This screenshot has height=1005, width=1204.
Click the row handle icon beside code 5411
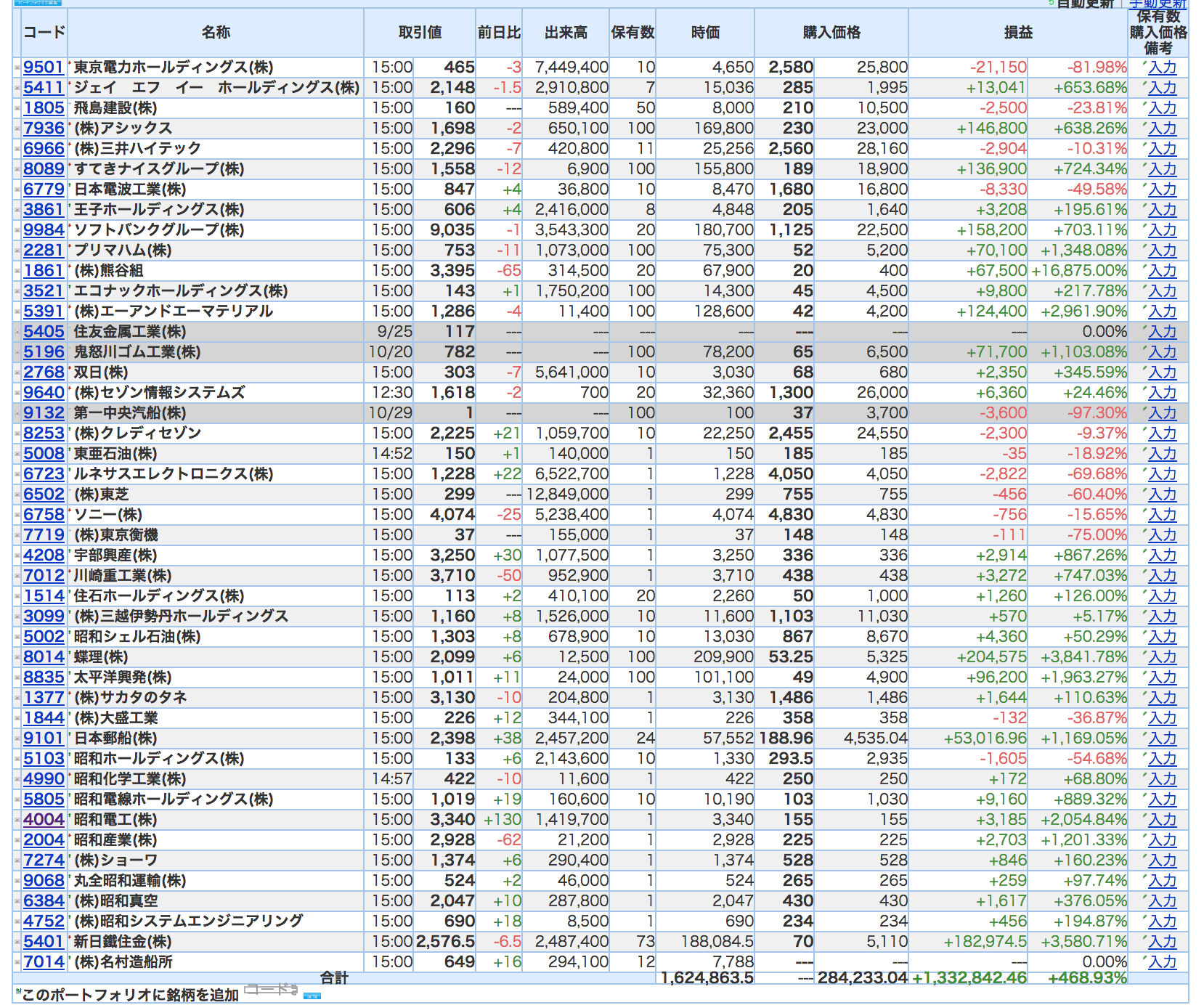click(x=17, y=88)
